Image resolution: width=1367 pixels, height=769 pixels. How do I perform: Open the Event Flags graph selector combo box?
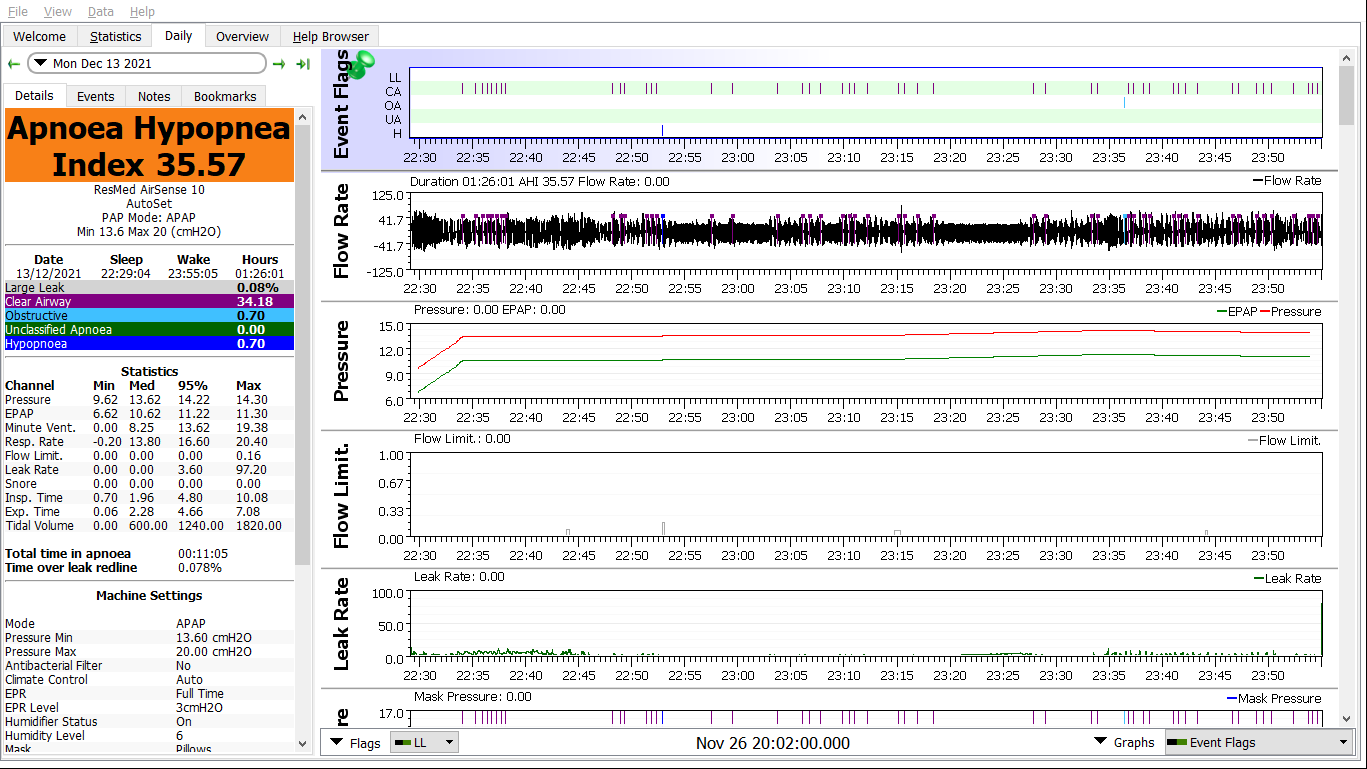(x=1258, y=742)
